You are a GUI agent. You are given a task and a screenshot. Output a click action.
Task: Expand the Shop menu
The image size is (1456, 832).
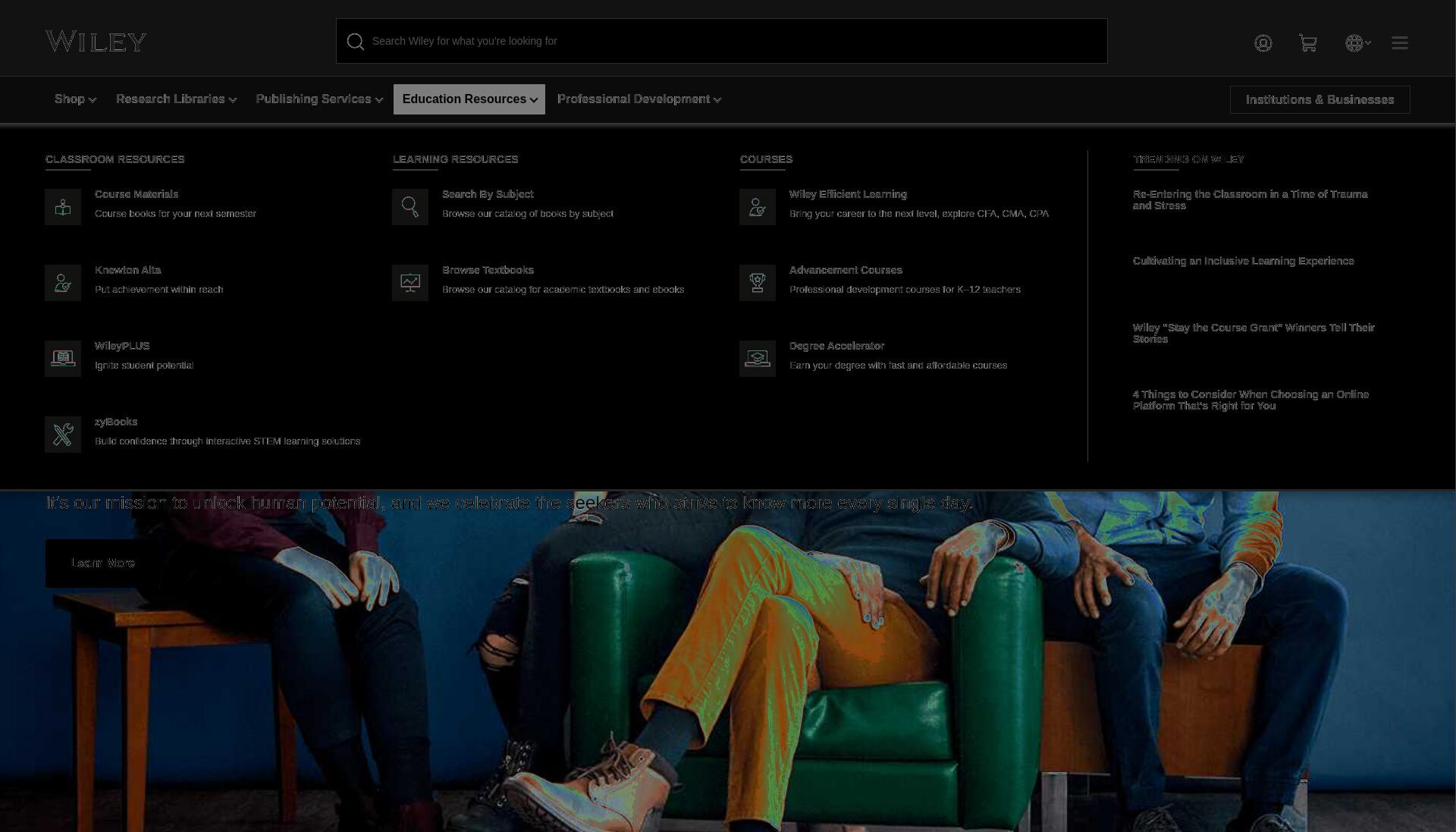[x=75, y=99]
